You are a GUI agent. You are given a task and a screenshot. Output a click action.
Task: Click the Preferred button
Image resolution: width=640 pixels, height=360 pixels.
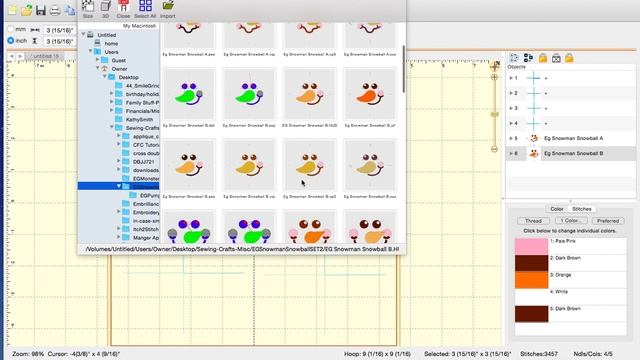point(608,221)
